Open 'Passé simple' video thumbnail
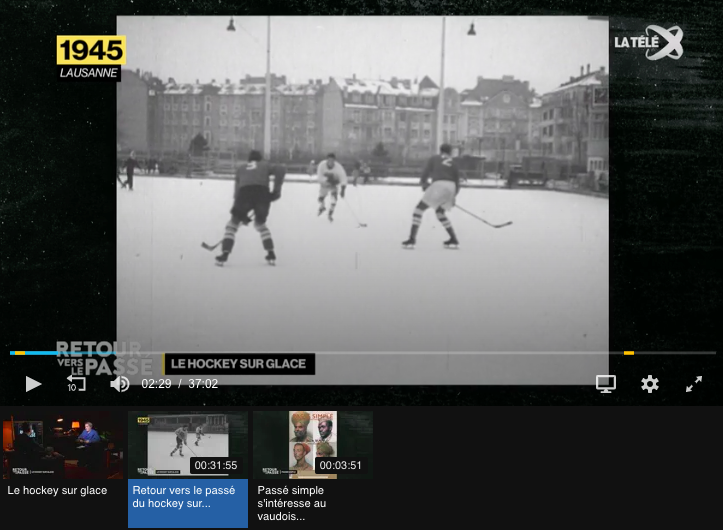The height and width of the screenshot is (530, 723). tap(312, 444)
